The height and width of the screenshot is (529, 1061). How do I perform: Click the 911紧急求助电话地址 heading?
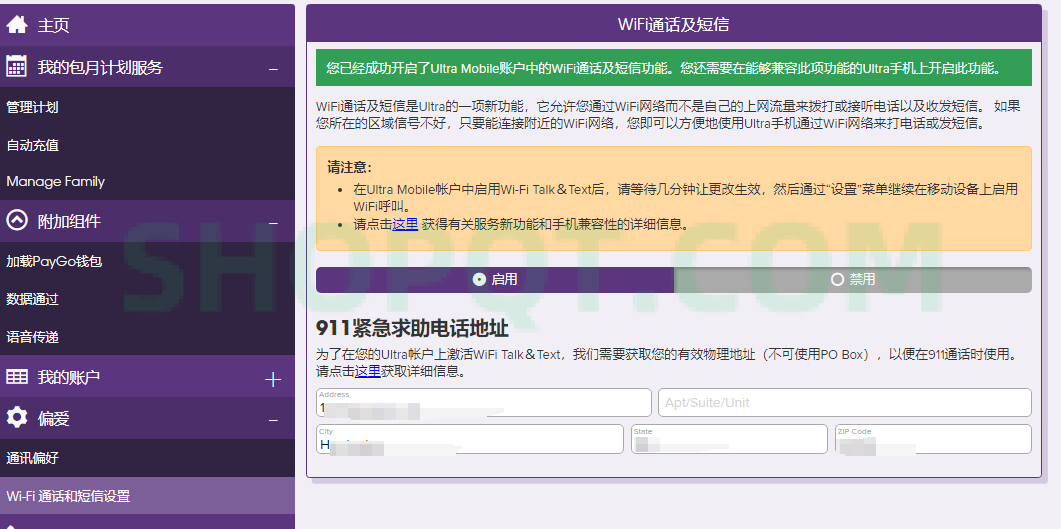point(412,329)
